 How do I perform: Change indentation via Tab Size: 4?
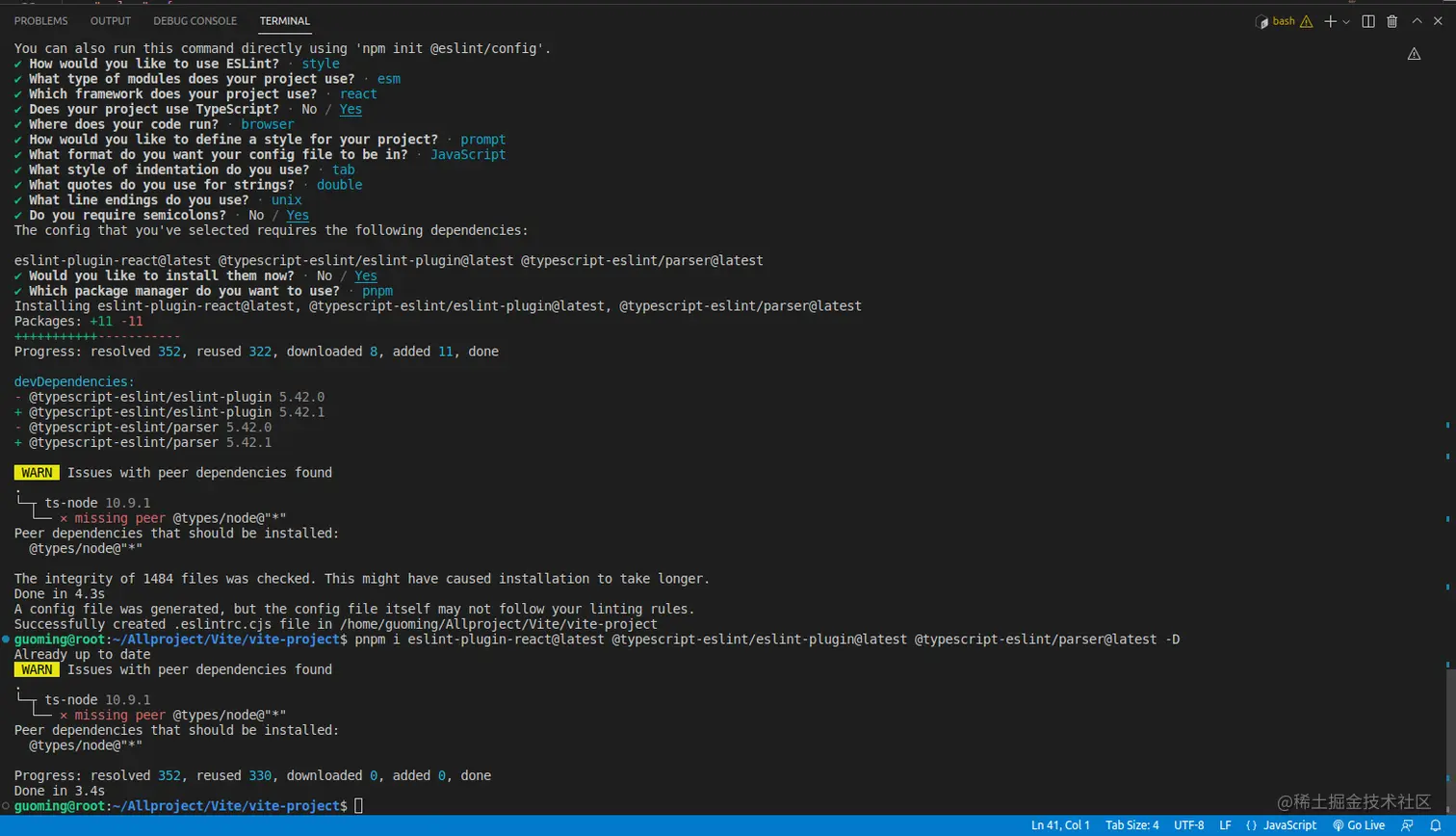[1132, 825]
